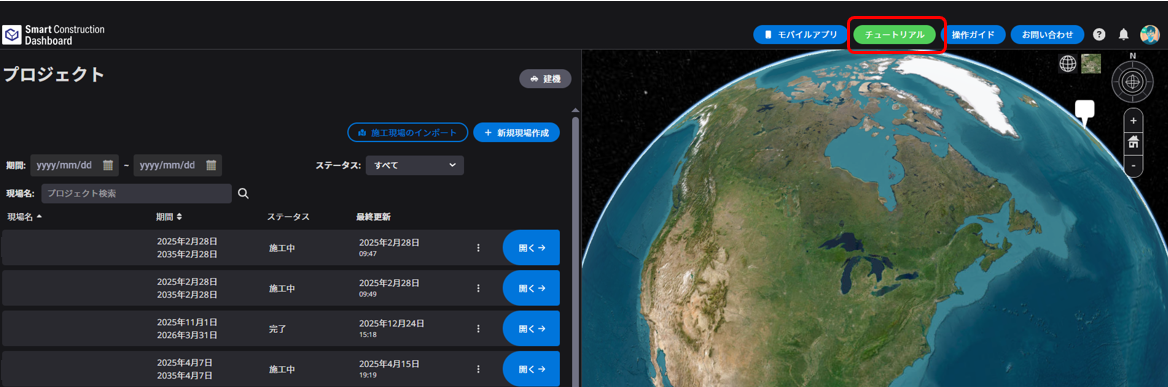Click the project list vertical scrollbar
1168x387 pixels.
[574, 253]
